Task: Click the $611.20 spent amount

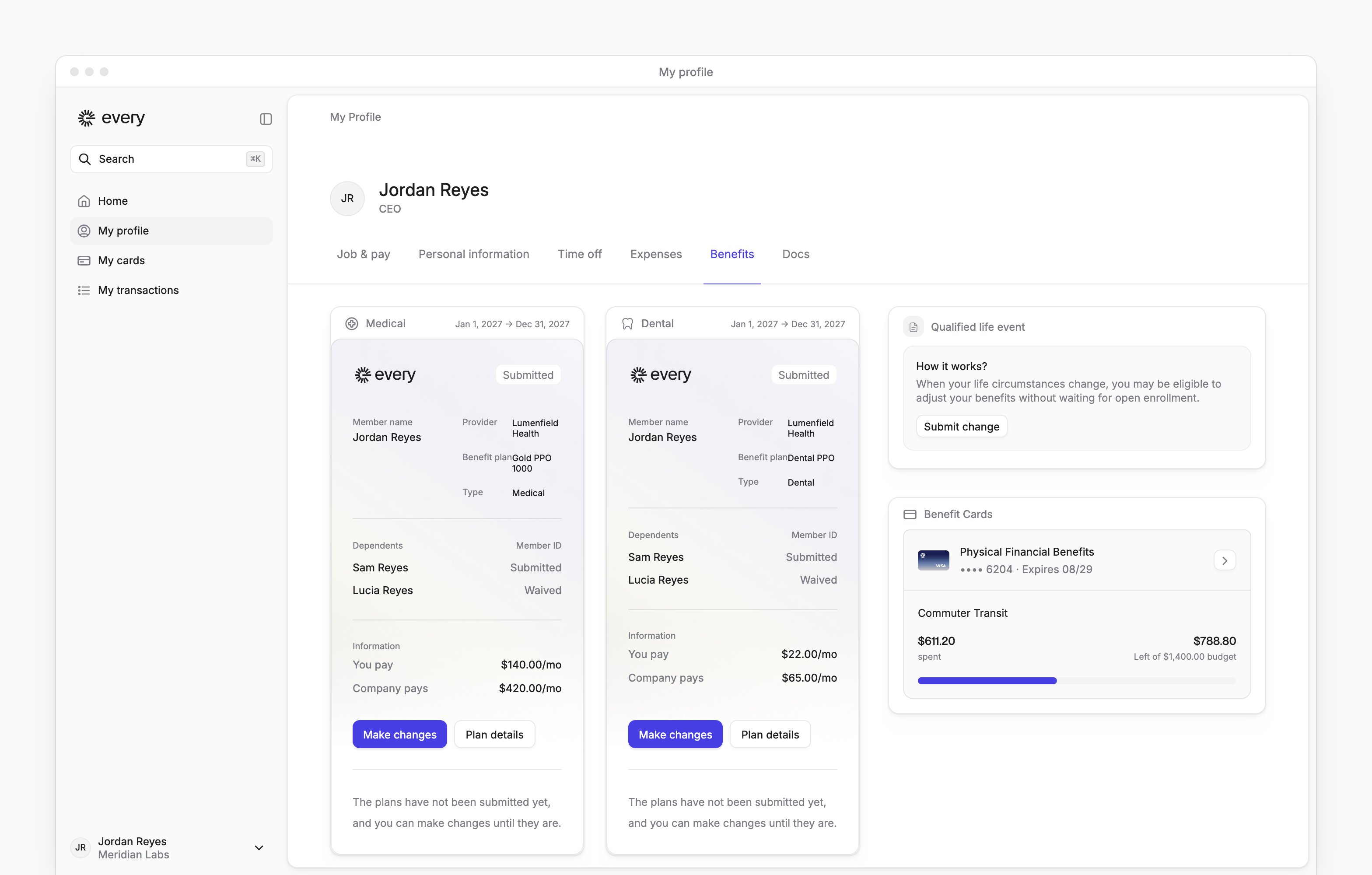Action: (936, 641)
